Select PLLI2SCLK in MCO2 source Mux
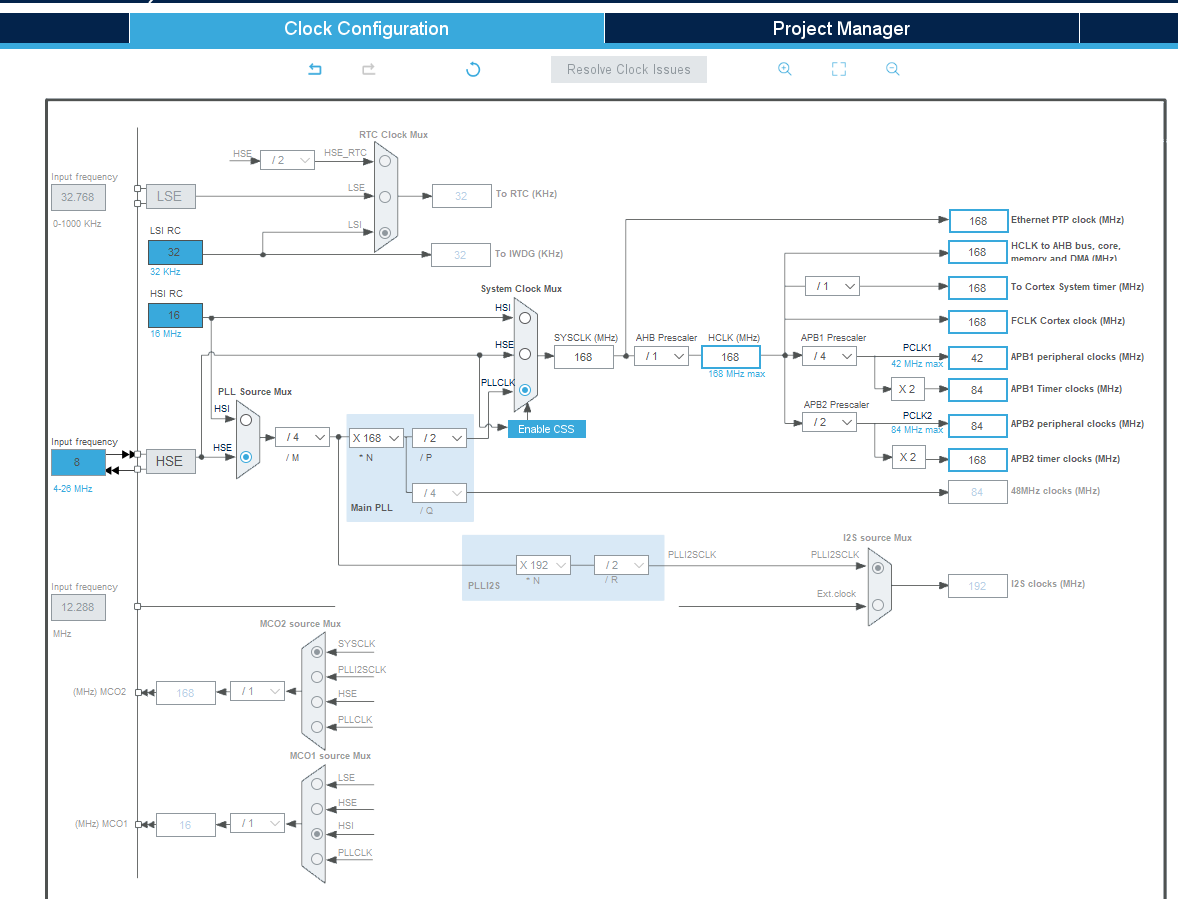The height and width of the screenshot is (899, 1178). click(x=317, y=677)
